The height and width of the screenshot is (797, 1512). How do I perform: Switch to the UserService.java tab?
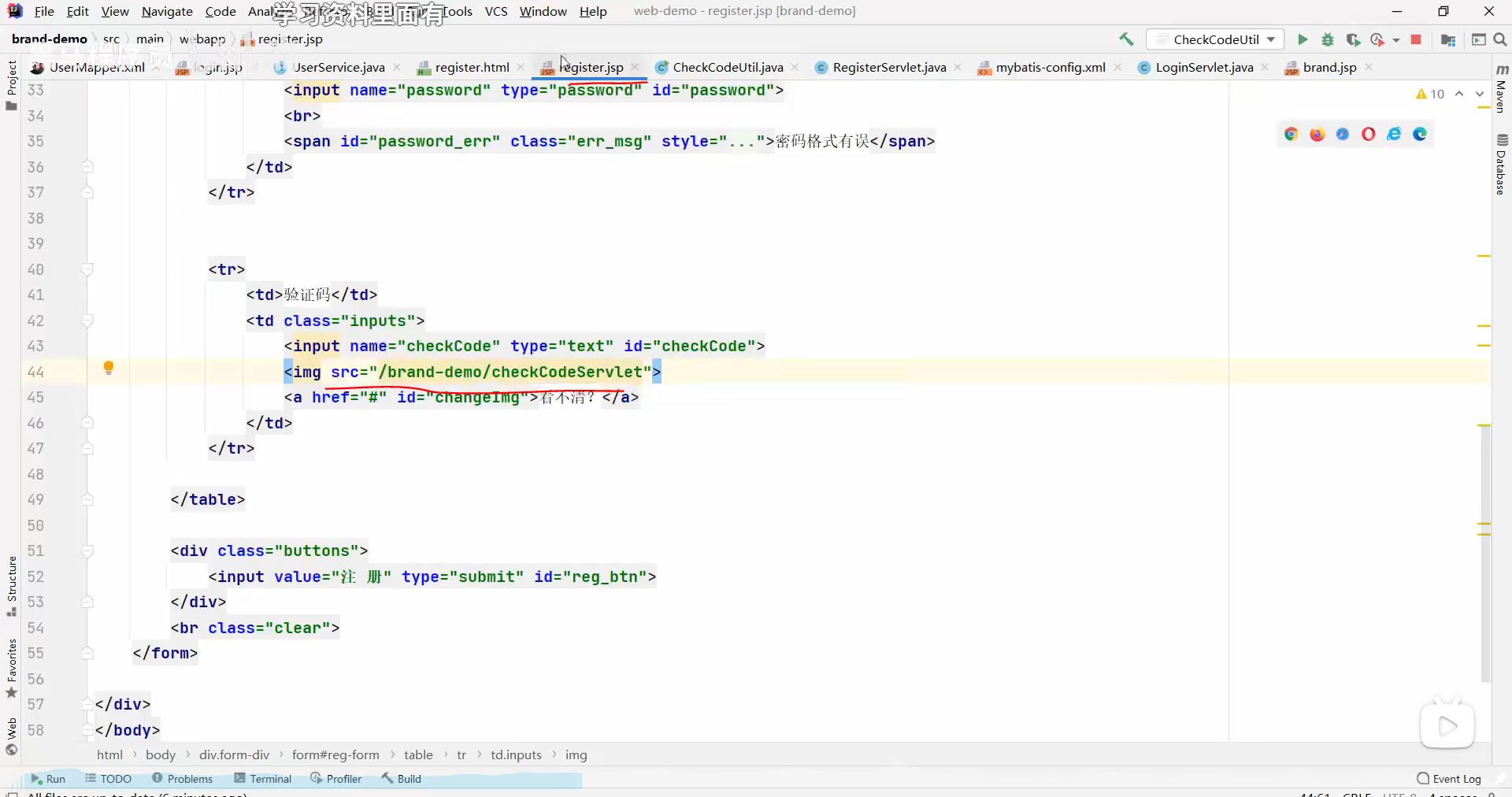pos(339,68)
